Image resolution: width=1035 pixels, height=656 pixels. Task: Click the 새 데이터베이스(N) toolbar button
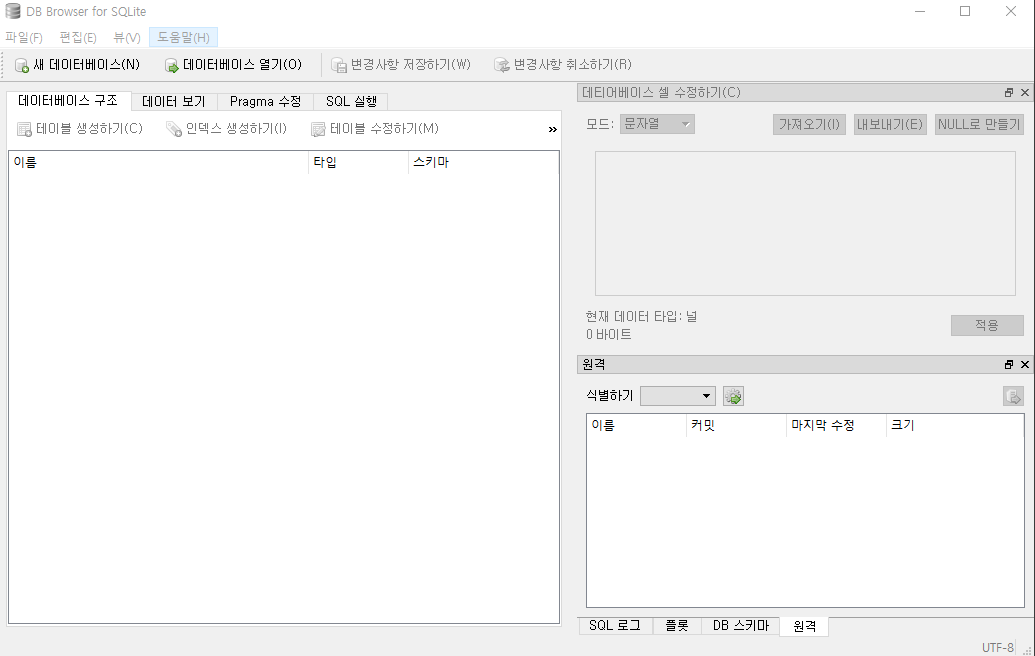pyautogui.click(x=77, y=65)
